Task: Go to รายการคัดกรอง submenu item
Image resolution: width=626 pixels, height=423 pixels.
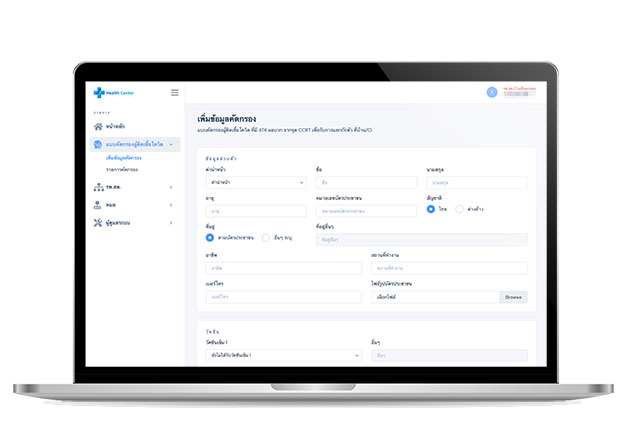Action: click(122, 169)
